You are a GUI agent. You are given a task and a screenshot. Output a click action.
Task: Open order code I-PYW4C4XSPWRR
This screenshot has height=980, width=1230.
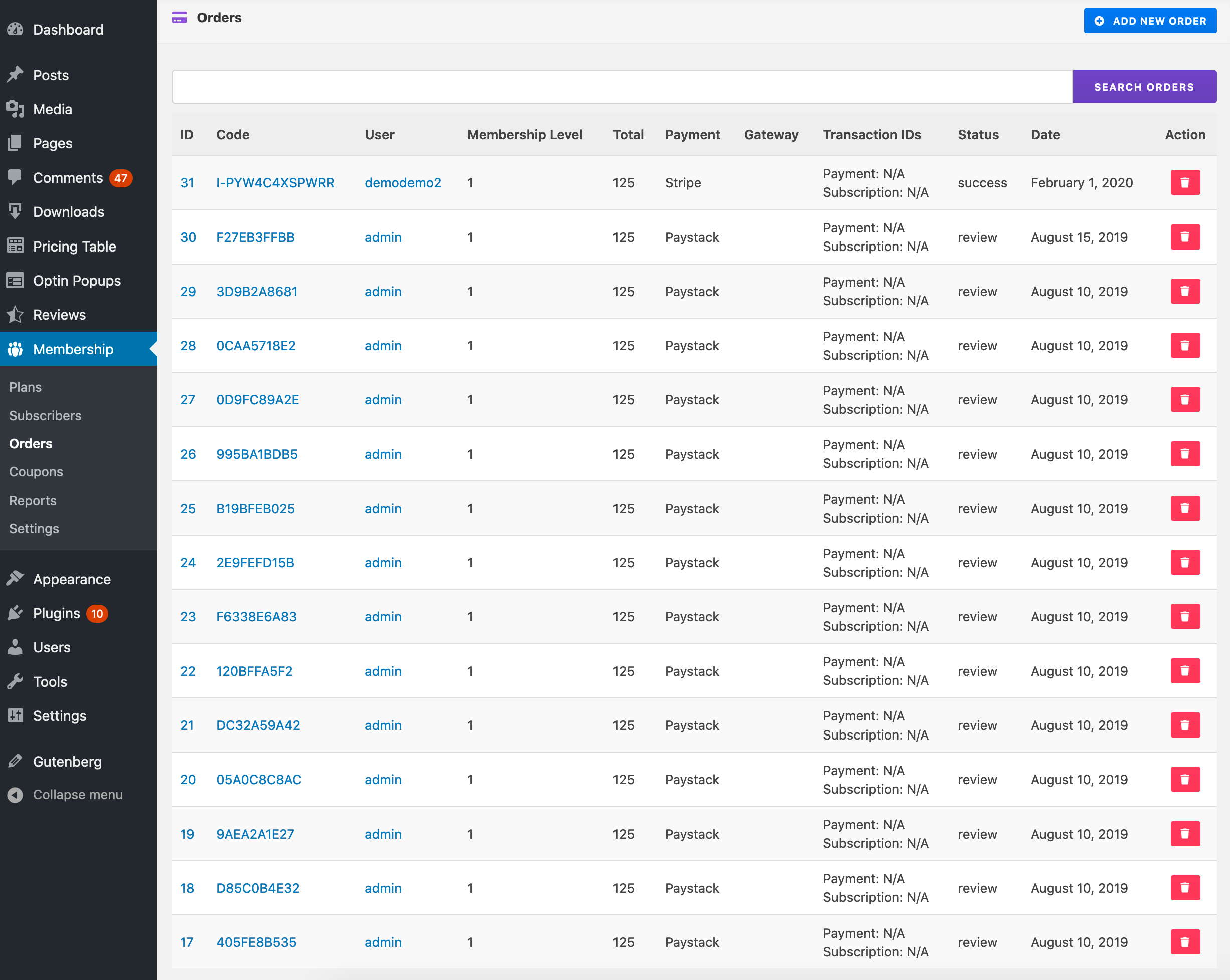pyautogui.click(x=275, y=182)
